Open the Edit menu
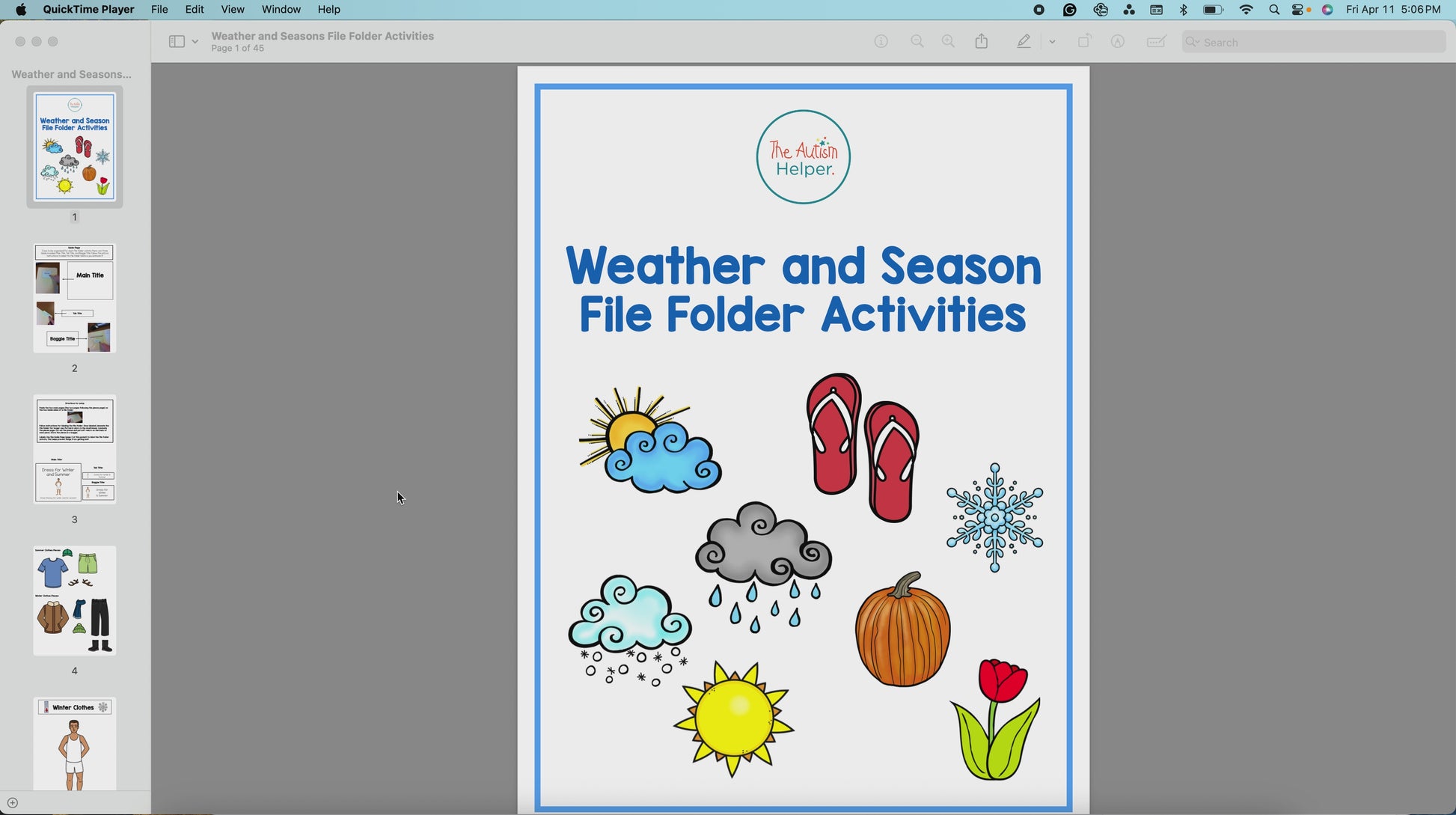 195,10
